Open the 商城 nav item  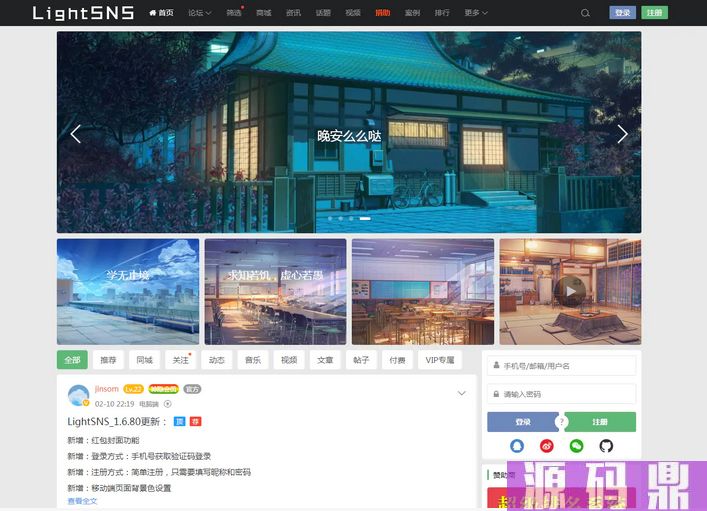coord(264,13)
